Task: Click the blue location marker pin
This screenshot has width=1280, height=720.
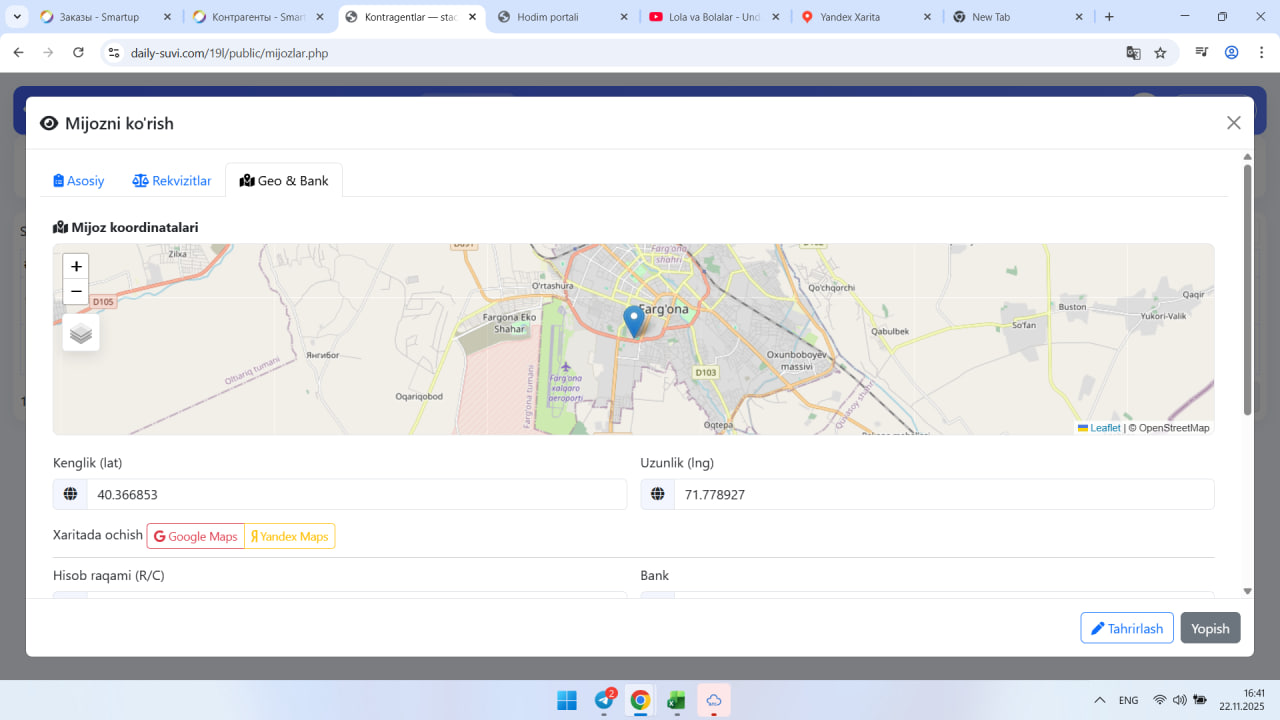Action: point(633,320)
